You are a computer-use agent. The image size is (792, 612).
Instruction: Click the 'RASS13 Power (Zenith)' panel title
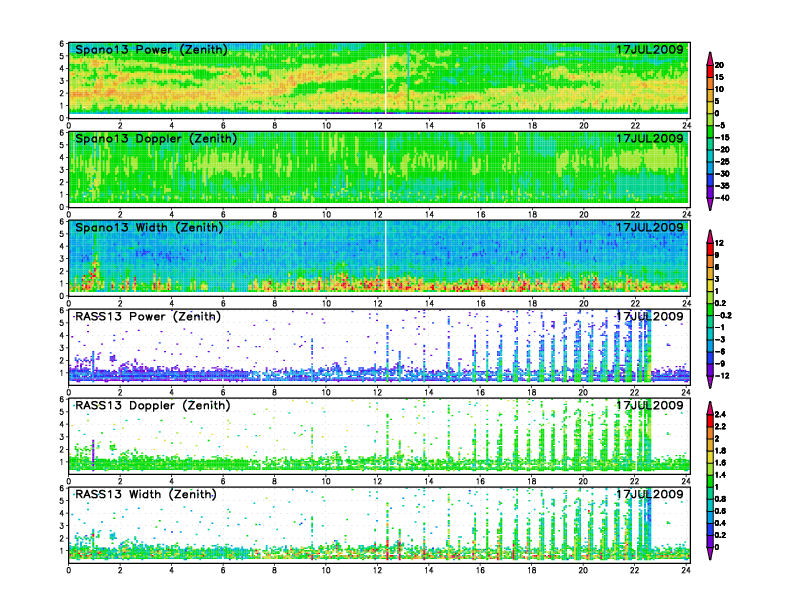coord(147,317)
